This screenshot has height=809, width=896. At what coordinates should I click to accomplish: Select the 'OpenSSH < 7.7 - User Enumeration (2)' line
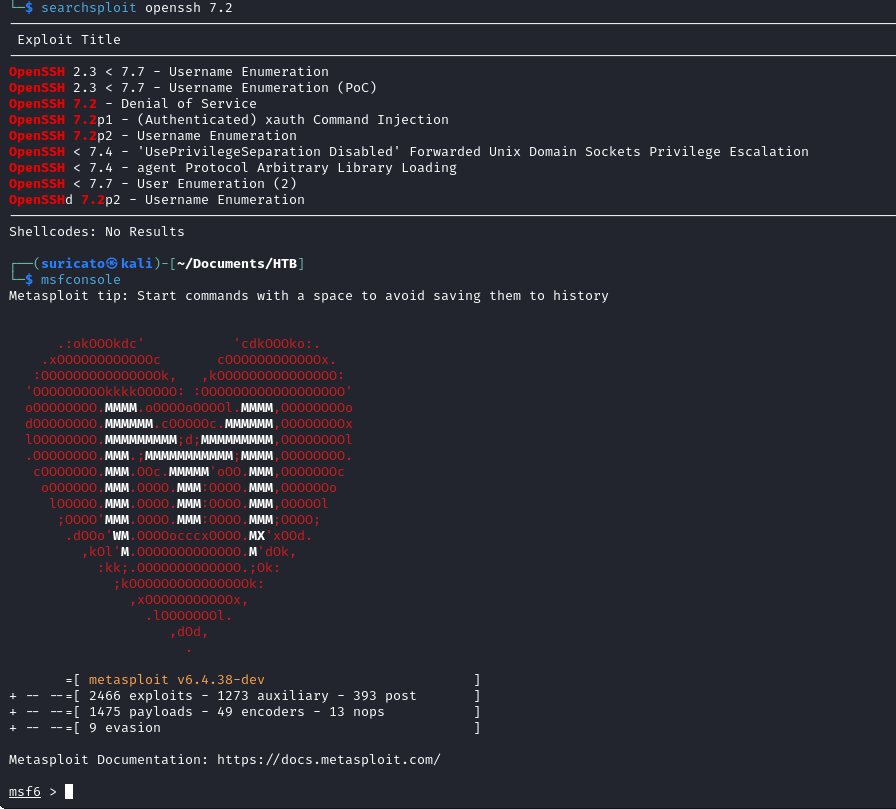tap(153, 184)
